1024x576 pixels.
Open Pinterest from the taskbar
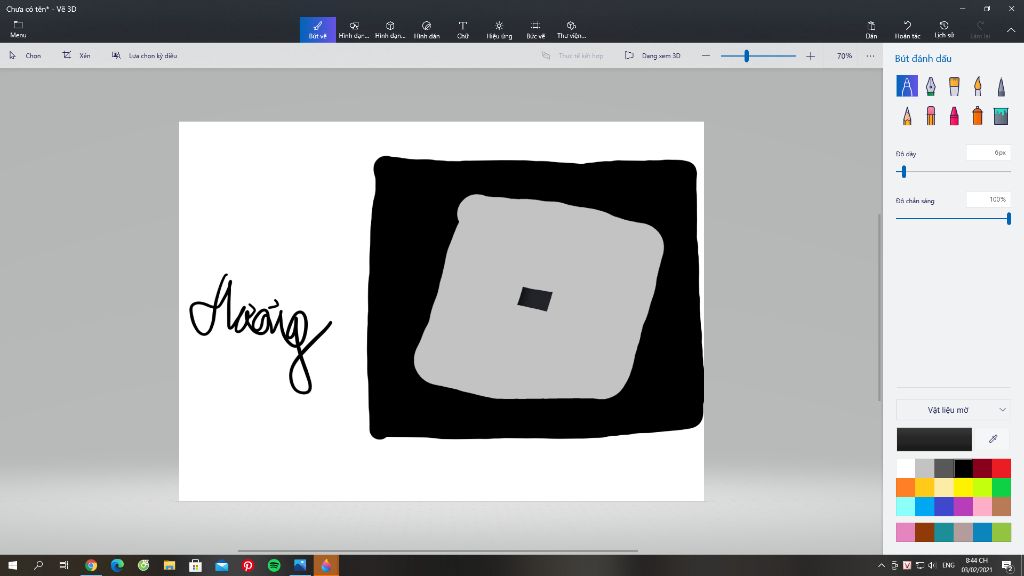[248, 565]
